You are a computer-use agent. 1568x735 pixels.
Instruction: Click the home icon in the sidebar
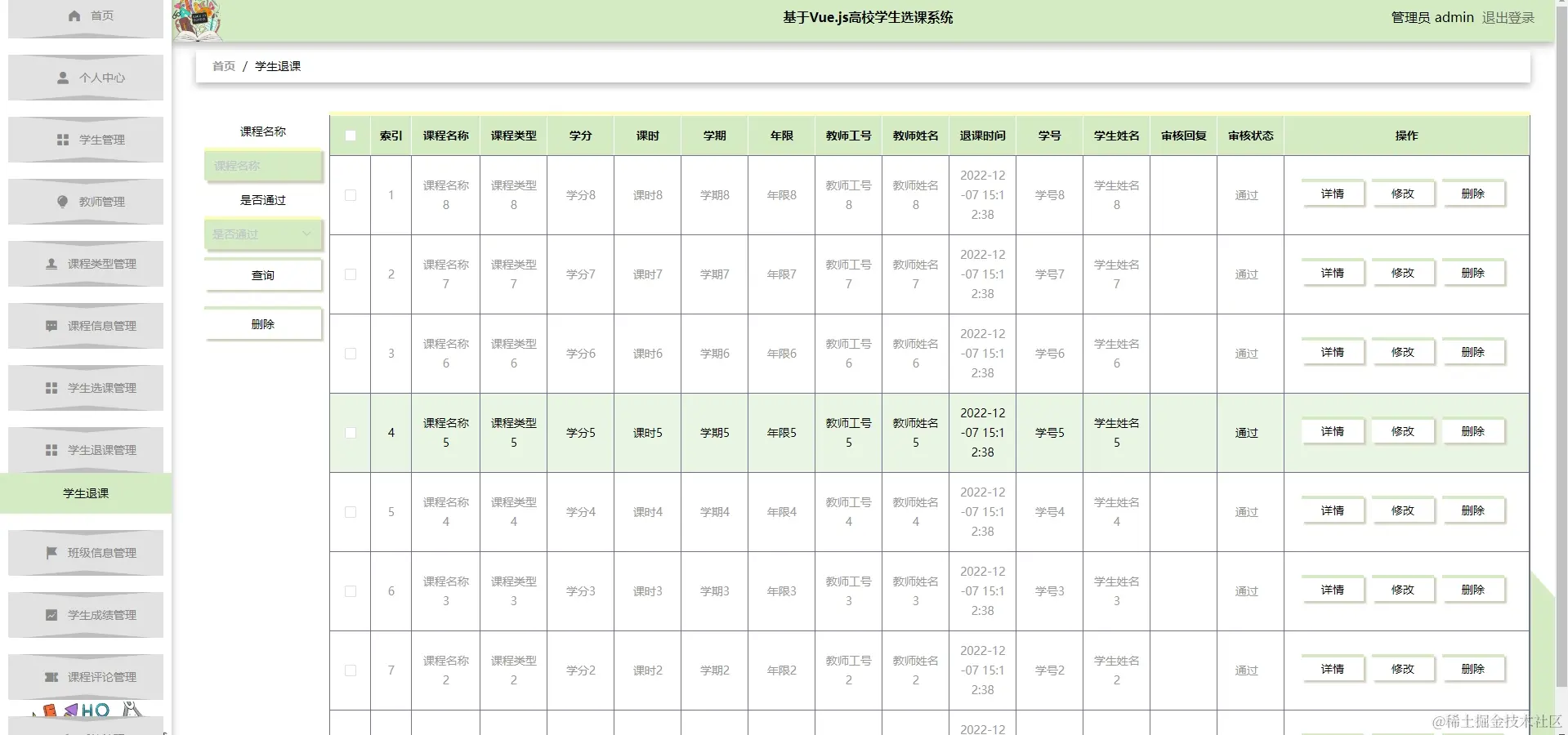(x=74, y=16)
